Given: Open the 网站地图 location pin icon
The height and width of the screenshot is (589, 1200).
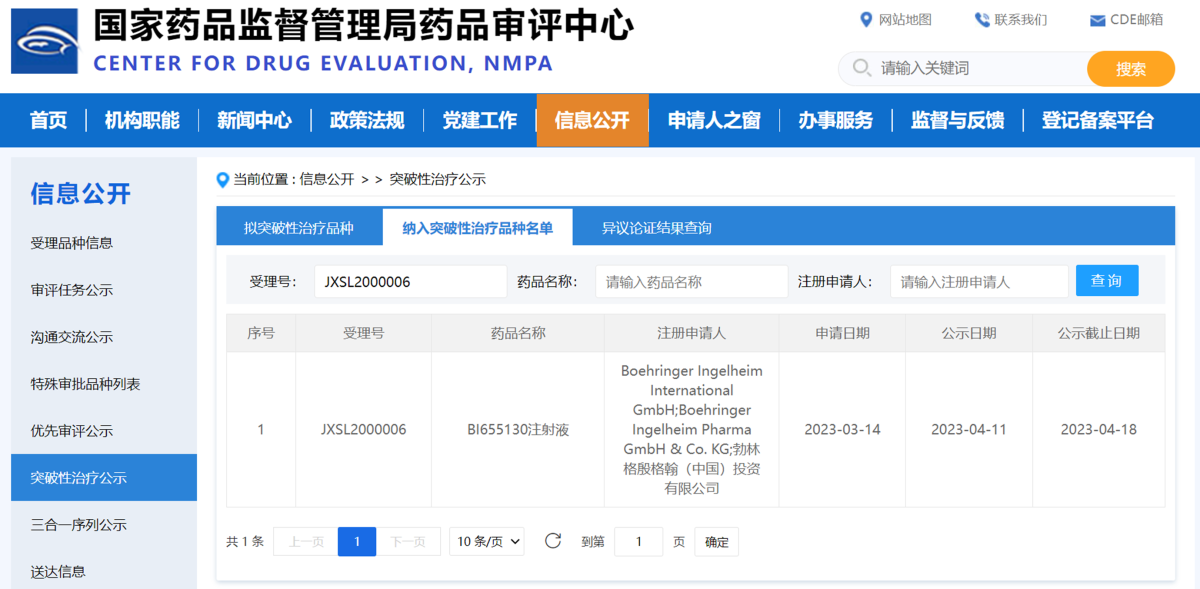Looking at the screenshot, I should 866,20.
